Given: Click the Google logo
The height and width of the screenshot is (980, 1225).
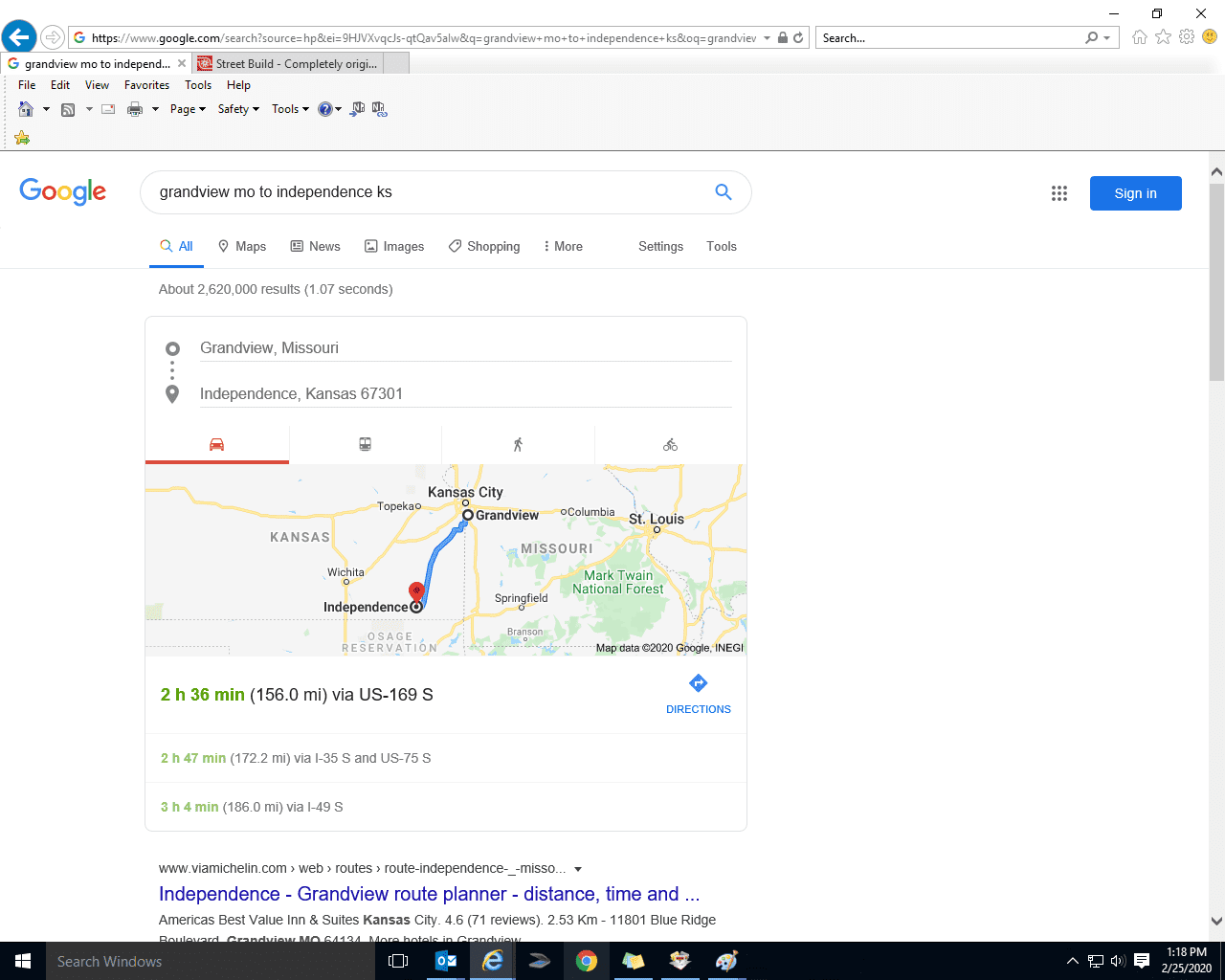Looking at the screenshot, I should pyautogui.click(x=63, y=191).
